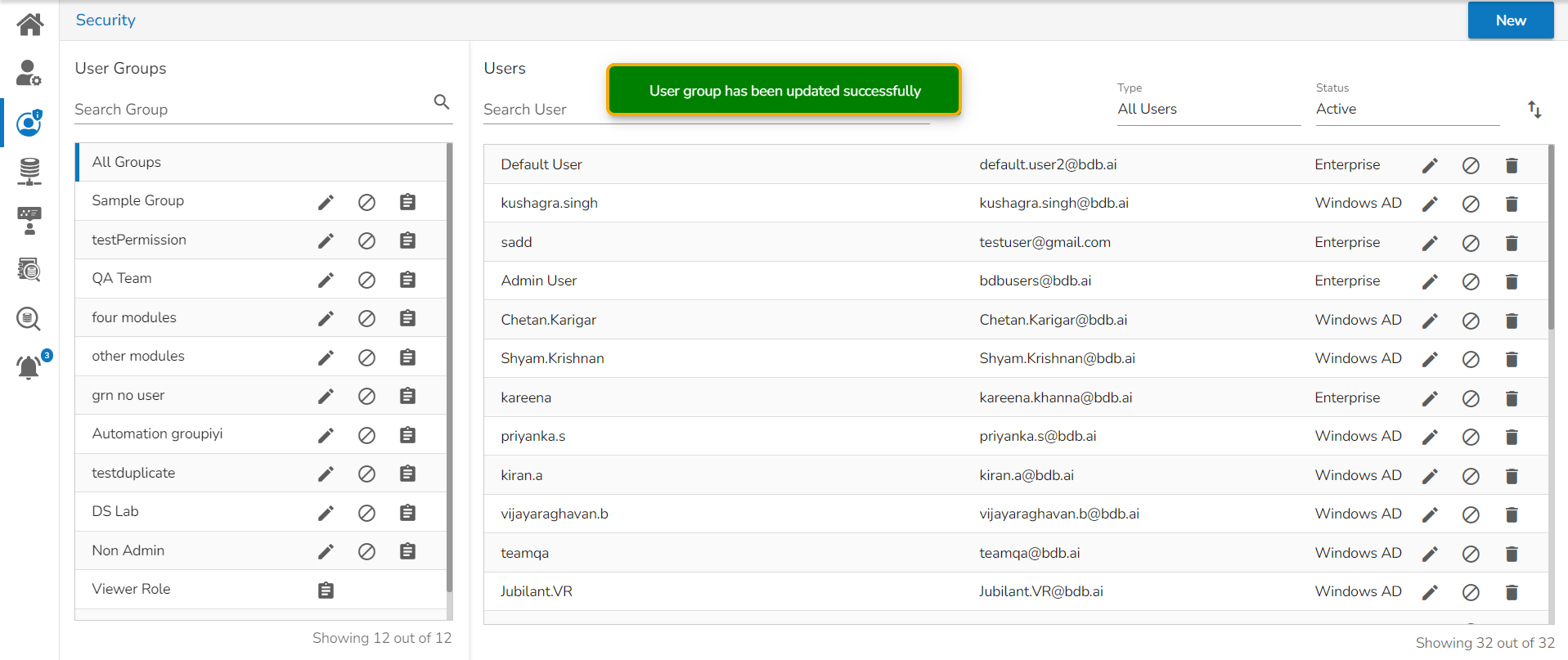Edit the Sample Group with pencil icon
Screen dimensions: 1568x660
coord(326,202)
